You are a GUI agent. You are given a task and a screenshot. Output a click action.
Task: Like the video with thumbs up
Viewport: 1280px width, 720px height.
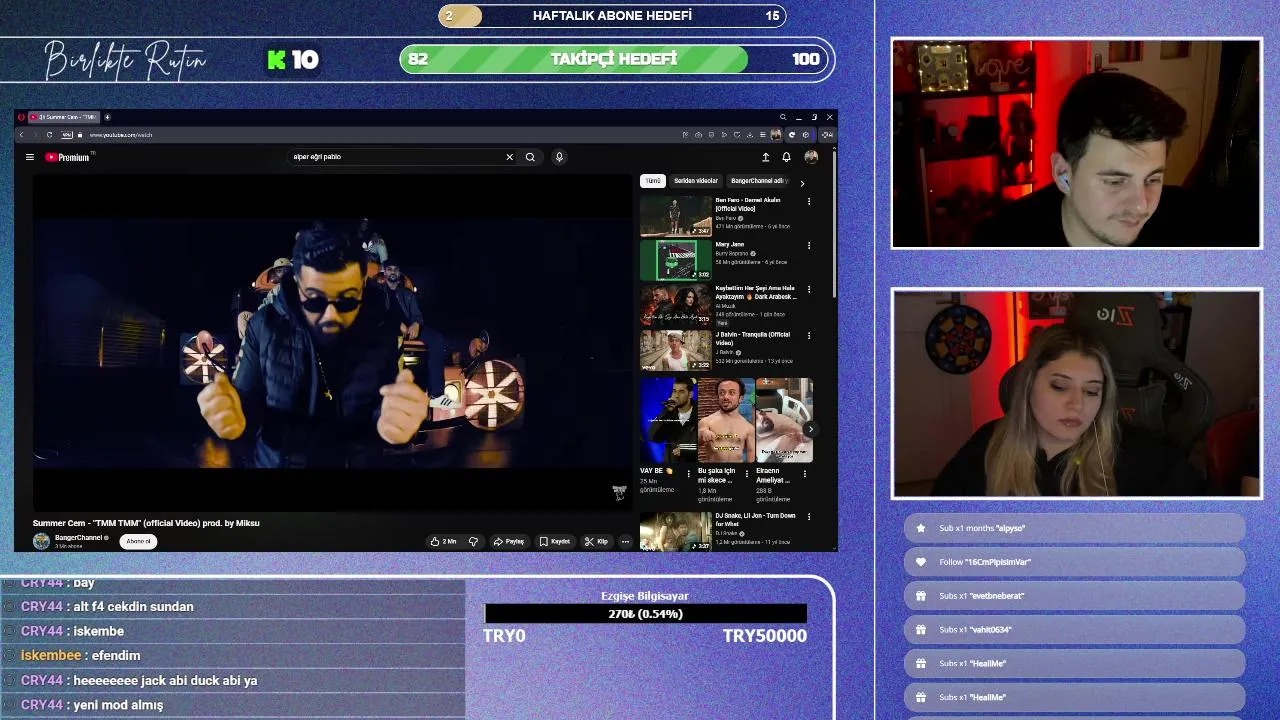click(x=443, y=541)
